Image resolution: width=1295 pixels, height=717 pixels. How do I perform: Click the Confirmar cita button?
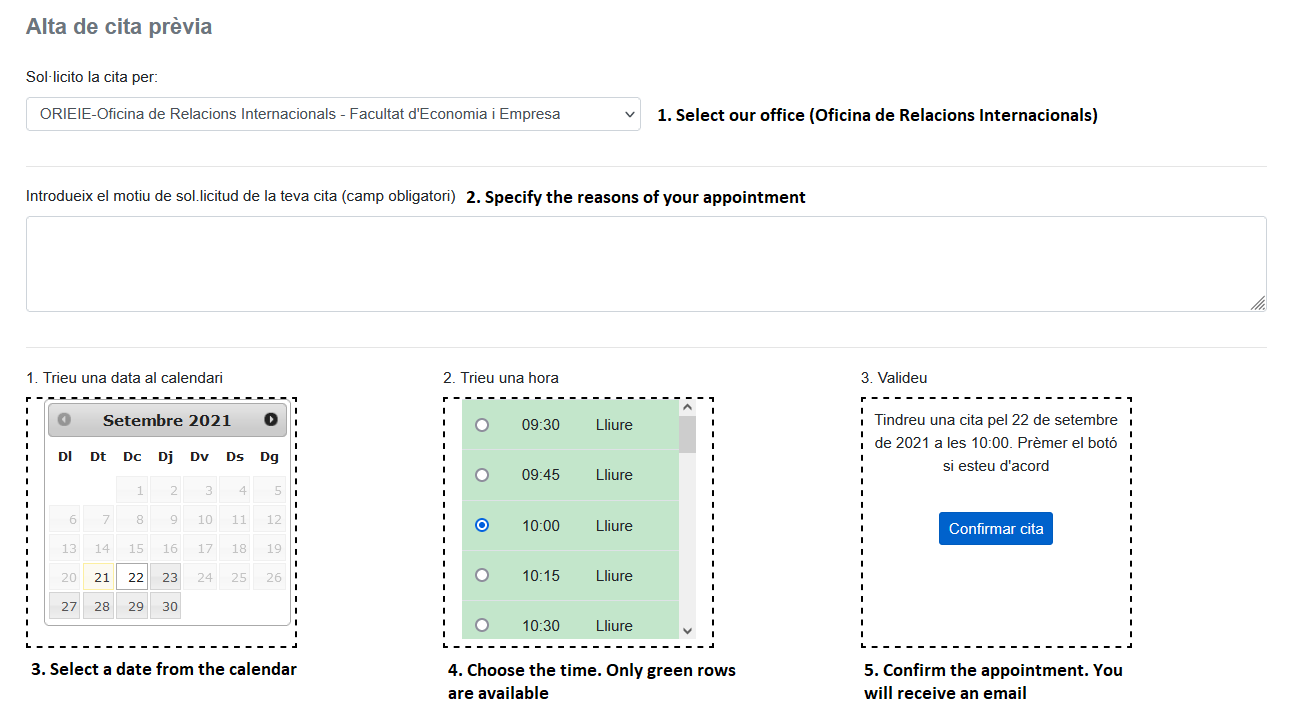[x=995, y=529]
